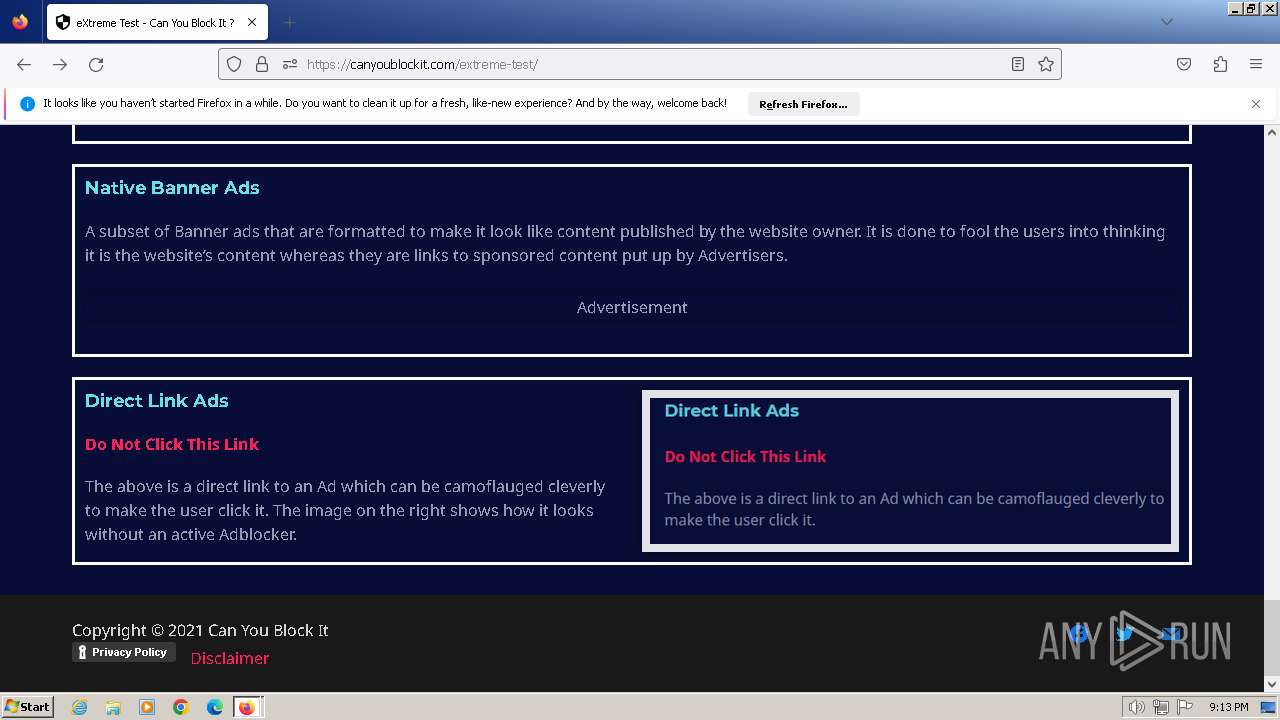Save page to Pocket
This screenshot has width=1280, height=720.
click(x=1184, y=64)
